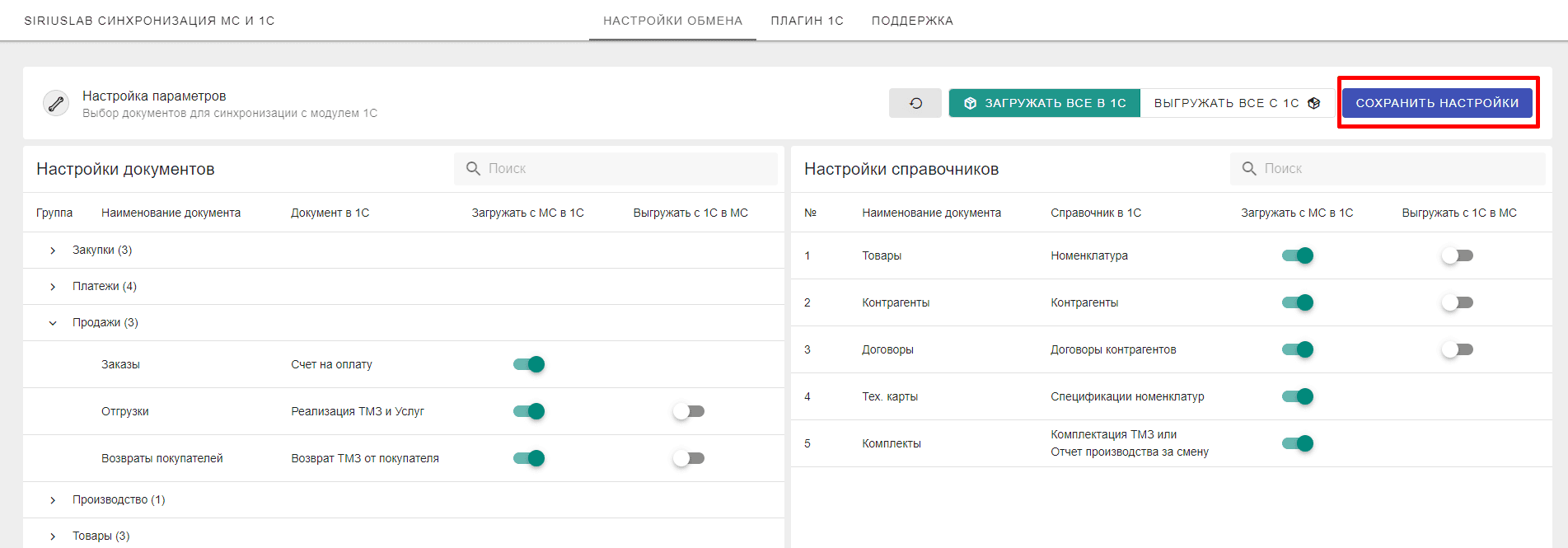The width and height of the screenshot is (1568, 548).
Task: Toggle upload to 1C for 'Товары' reference
Action: (x=1298, y=255)
